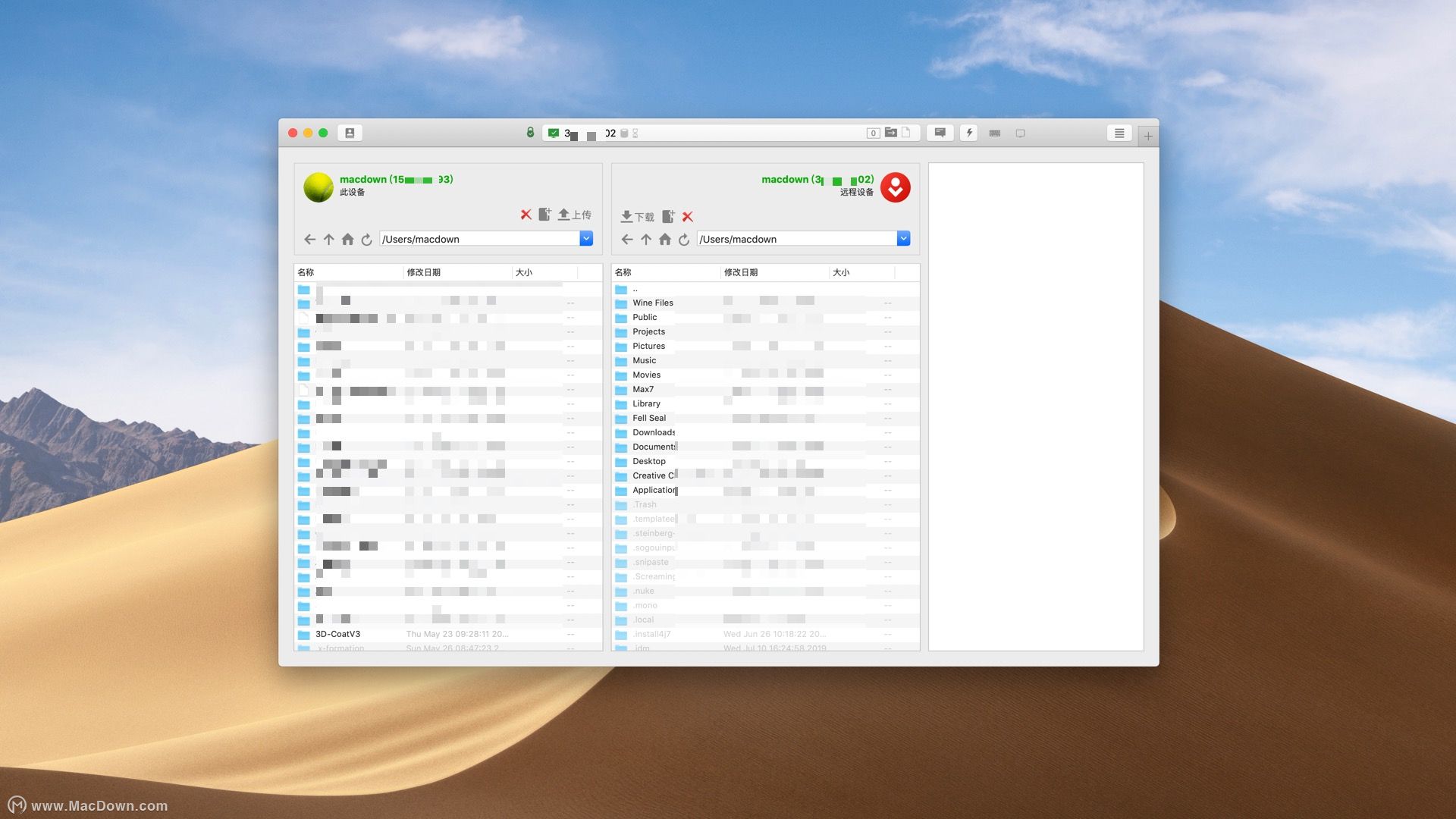Sort the remote list by 修改日期 column
The image size is (1456, 819).
pos(775,272)
